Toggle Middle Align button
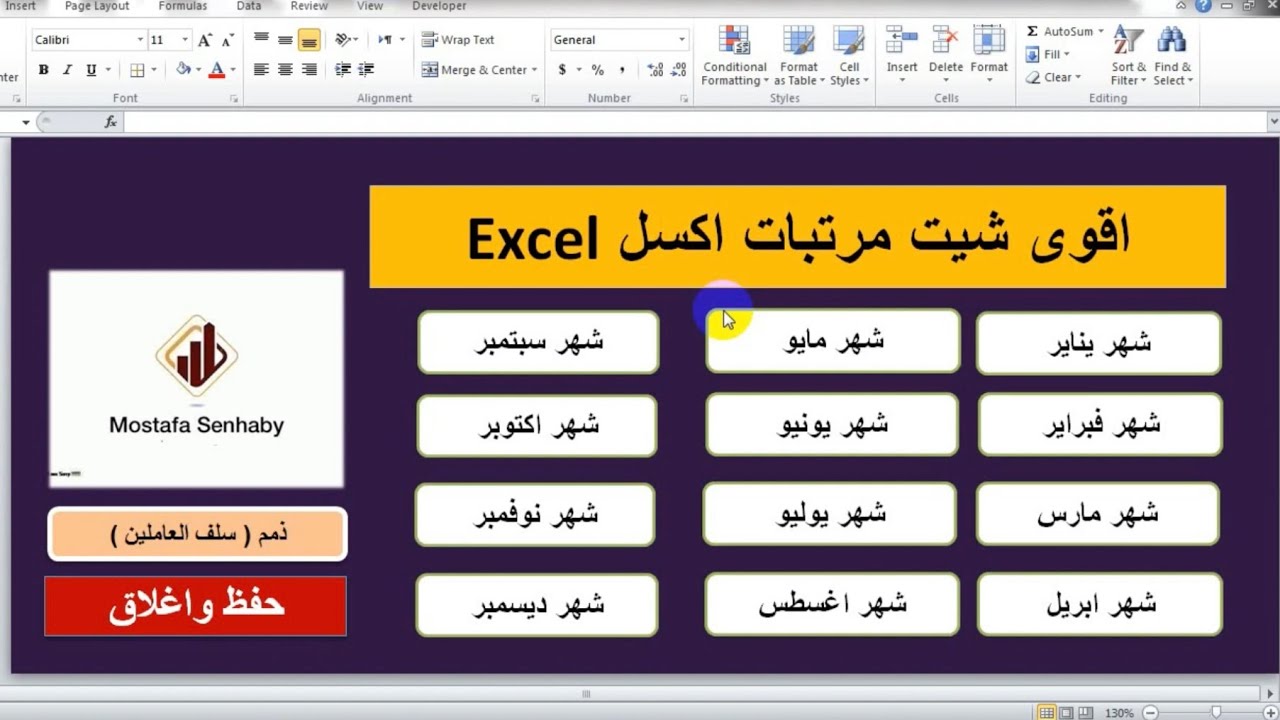This screenshot has height=720, width=1280. tap(285, 40)
